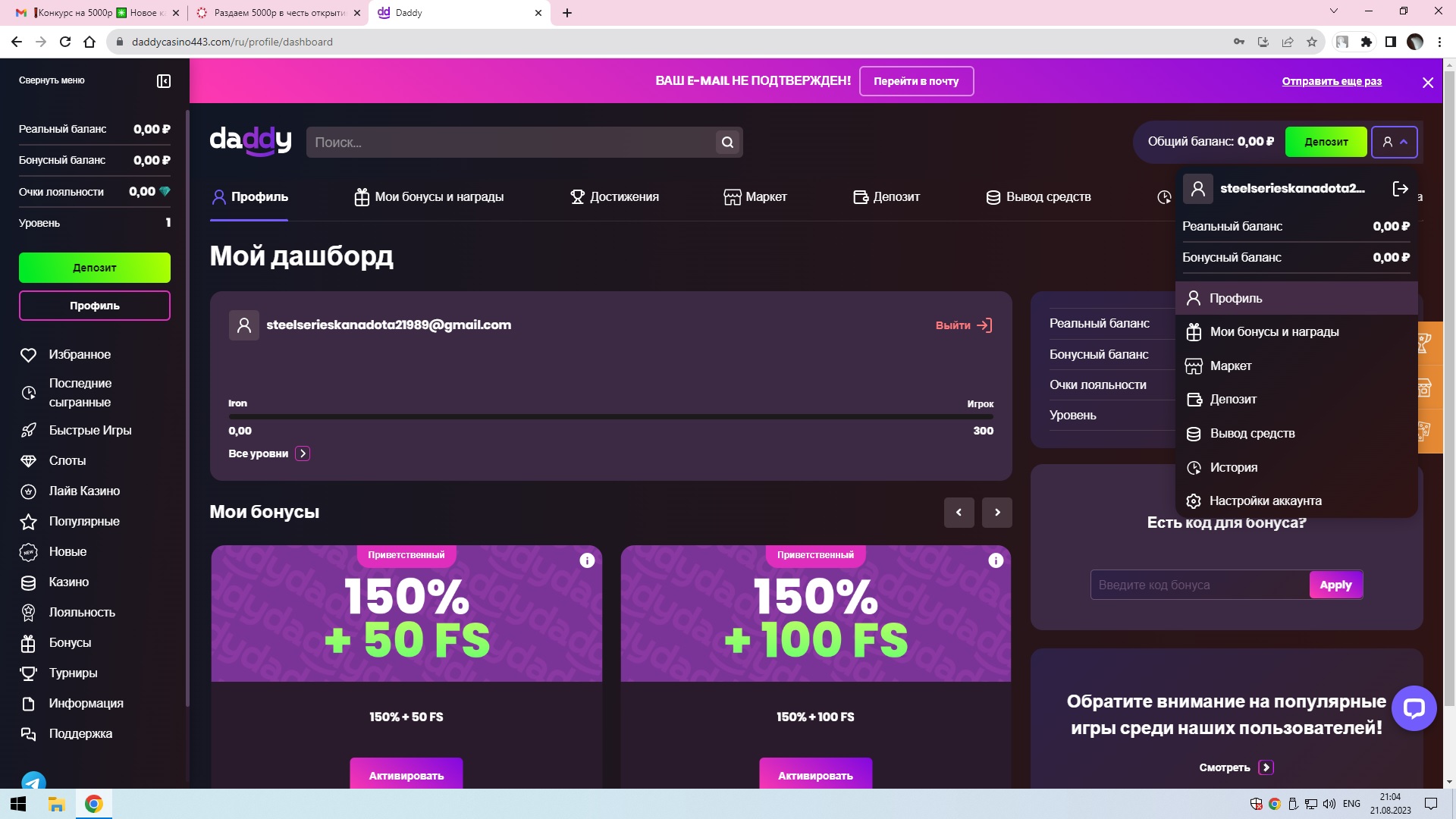1456x819 pixels.
Task: Open 'Последние сыгранные' in the sidebar
Action: coord(65,393)
